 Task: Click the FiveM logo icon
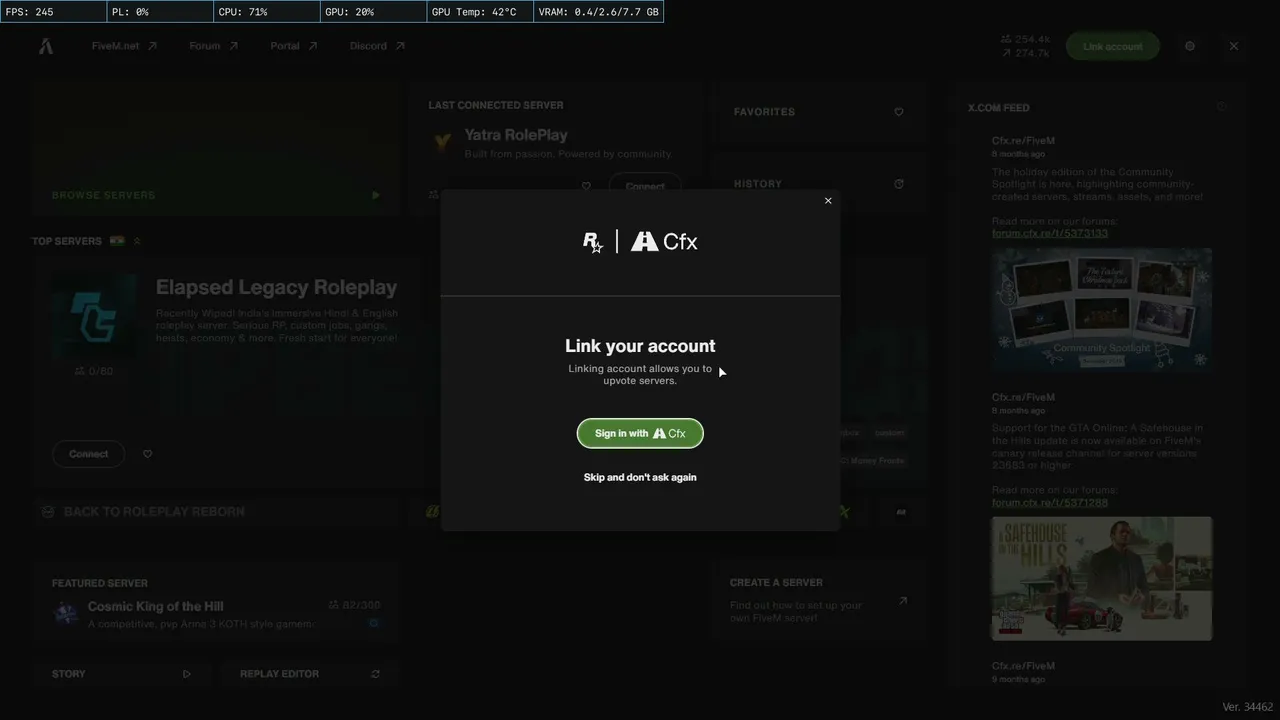pos(46,46)
